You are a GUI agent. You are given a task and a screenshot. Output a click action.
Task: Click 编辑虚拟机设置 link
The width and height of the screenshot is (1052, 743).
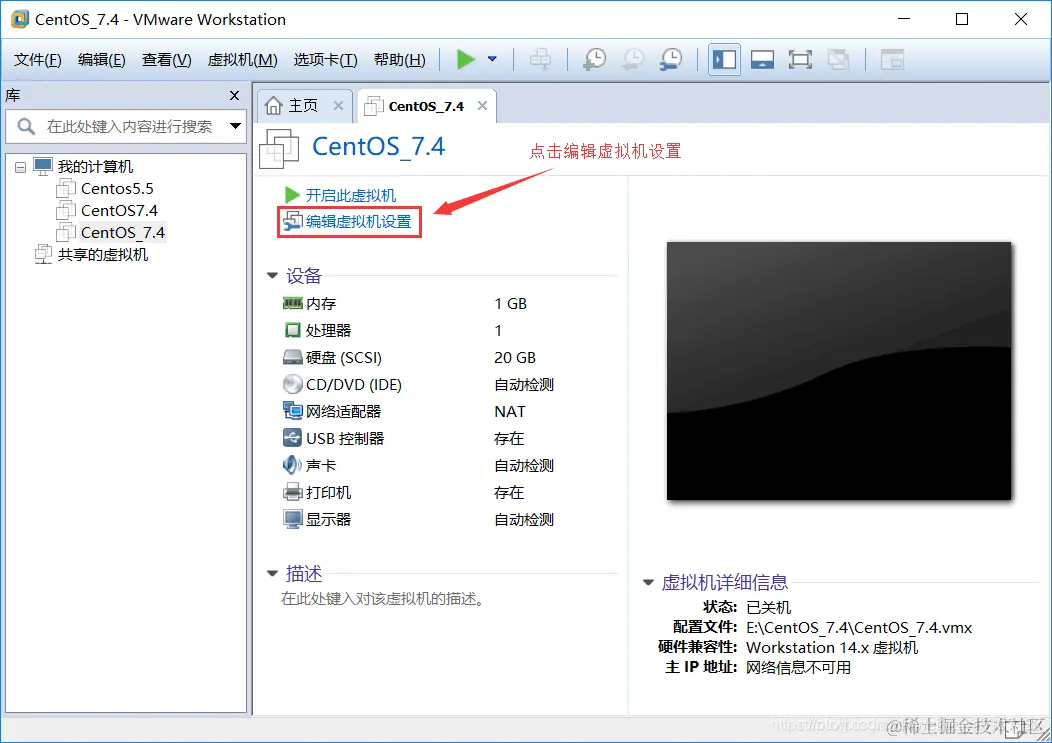[356, 222]
